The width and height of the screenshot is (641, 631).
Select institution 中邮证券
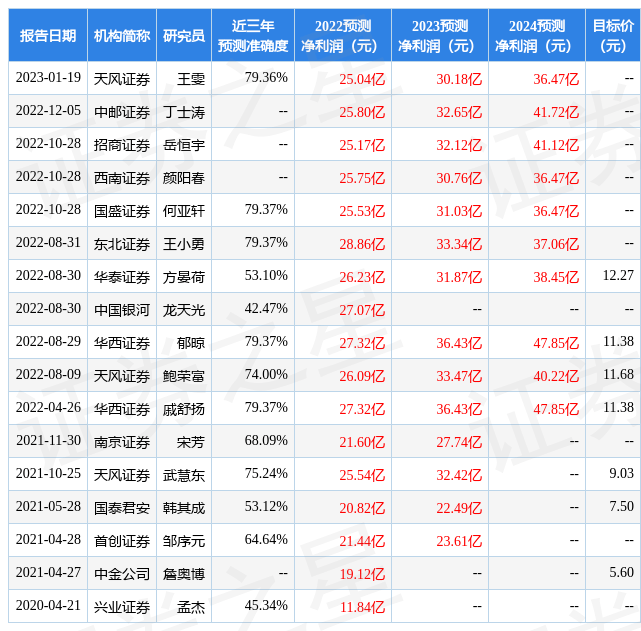pos(122,112)
